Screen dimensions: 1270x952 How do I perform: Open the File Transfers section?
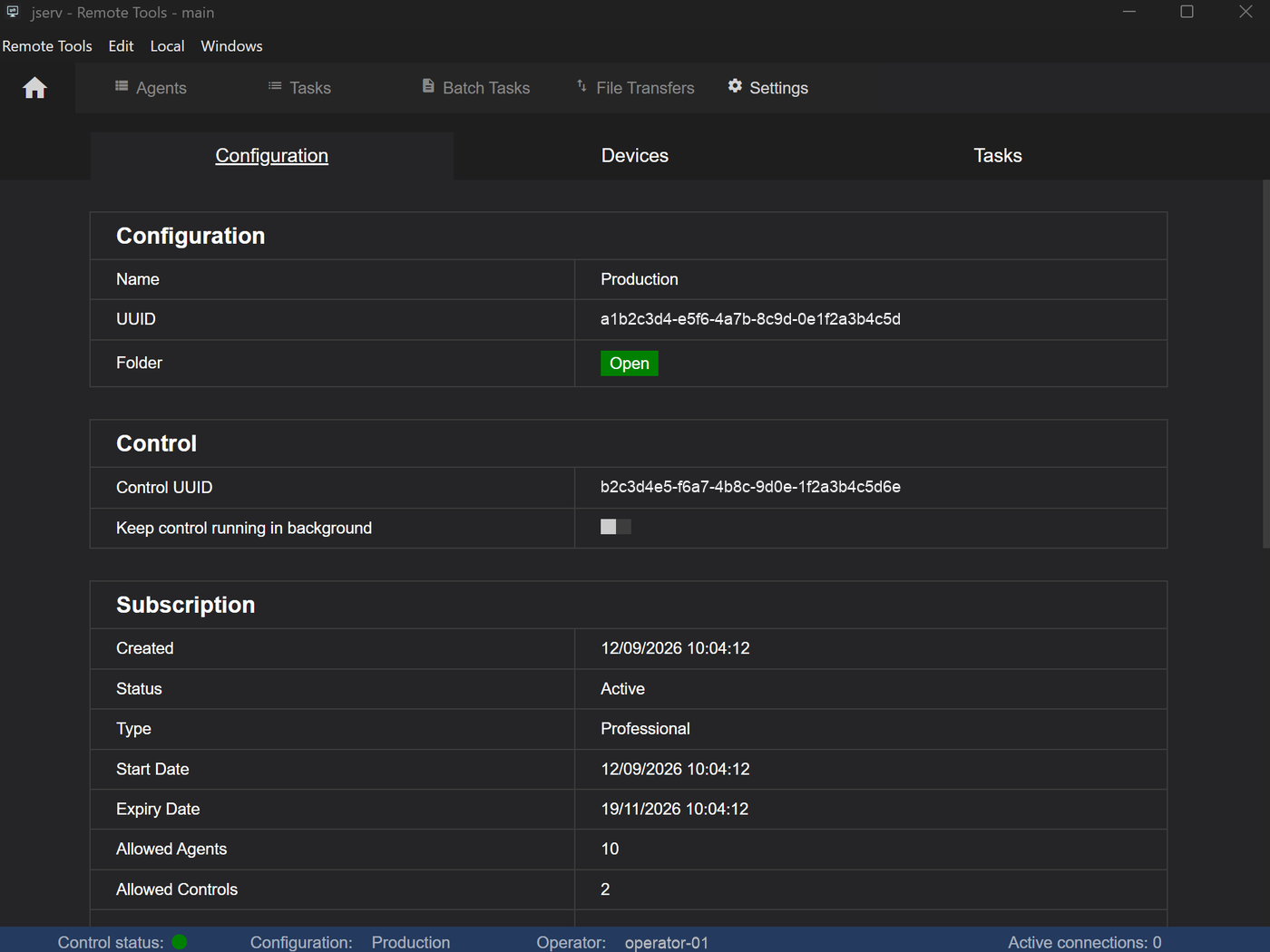pyautogui.click(x=635, y=88)
